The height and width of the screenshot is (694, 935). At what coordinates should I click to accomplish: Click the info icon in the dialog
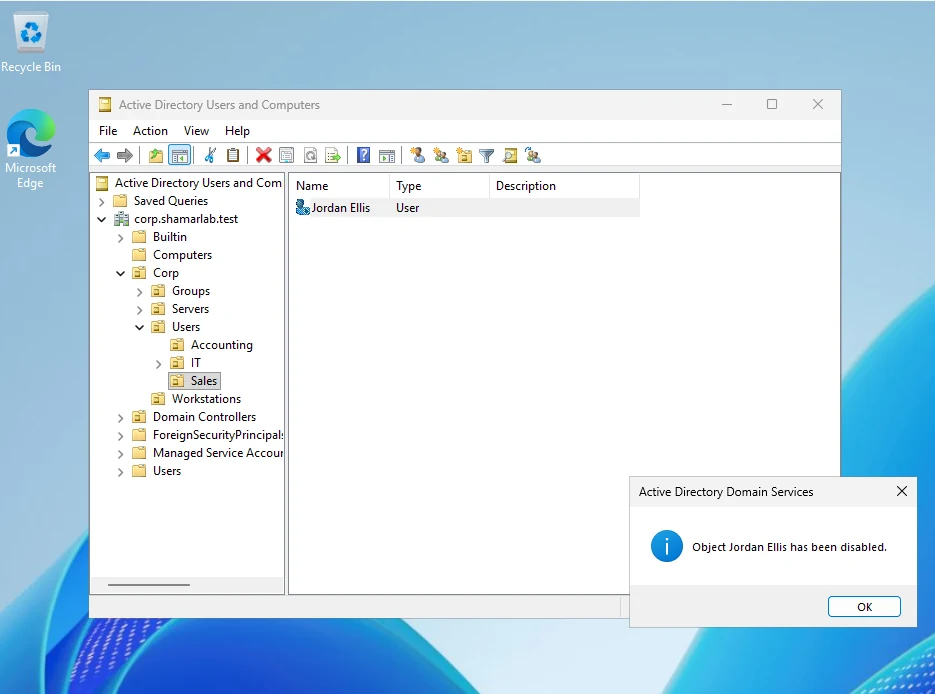pos(667,546)
